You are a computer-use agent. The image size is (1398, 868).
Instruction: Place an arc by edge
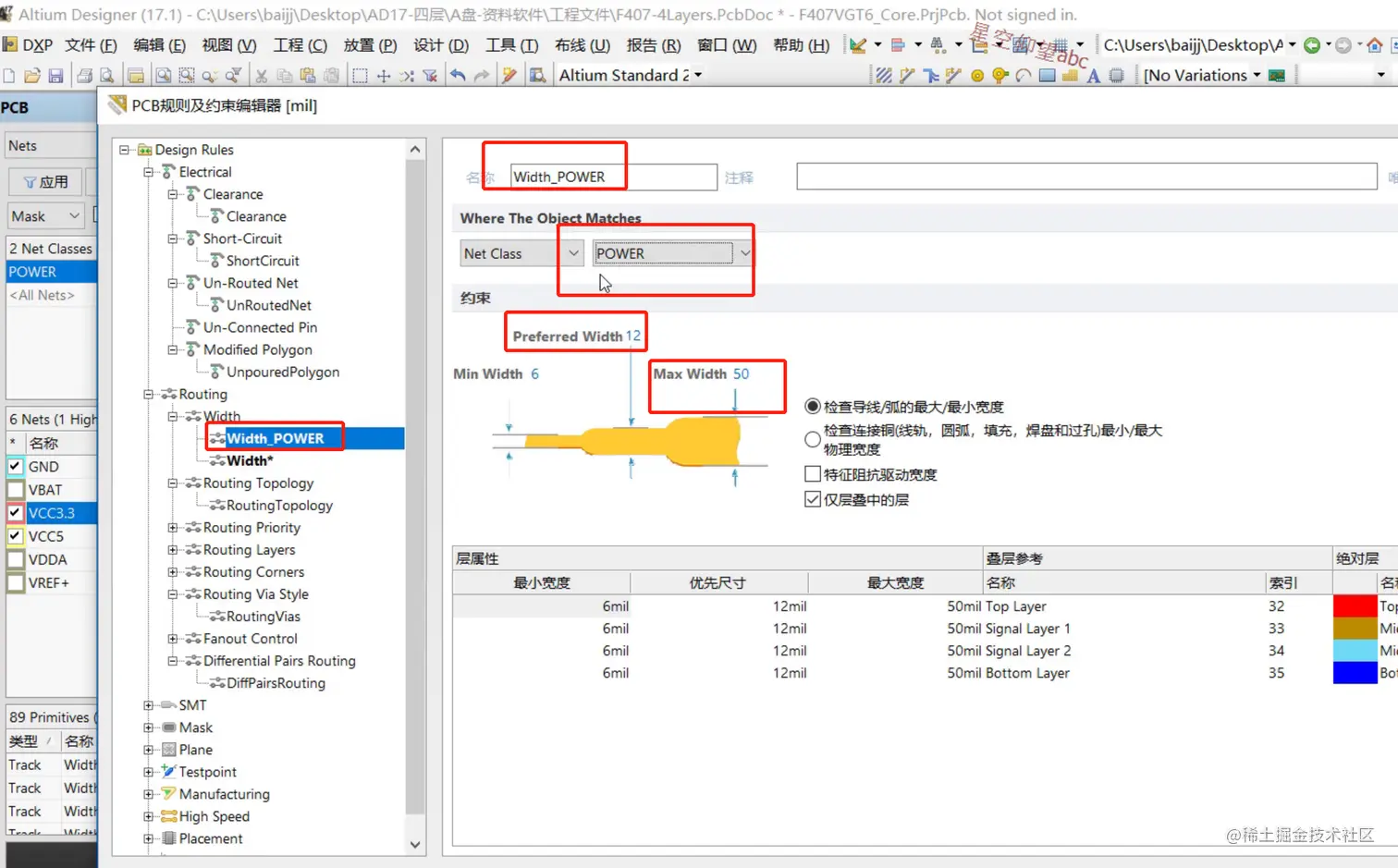pos(1024,76)
